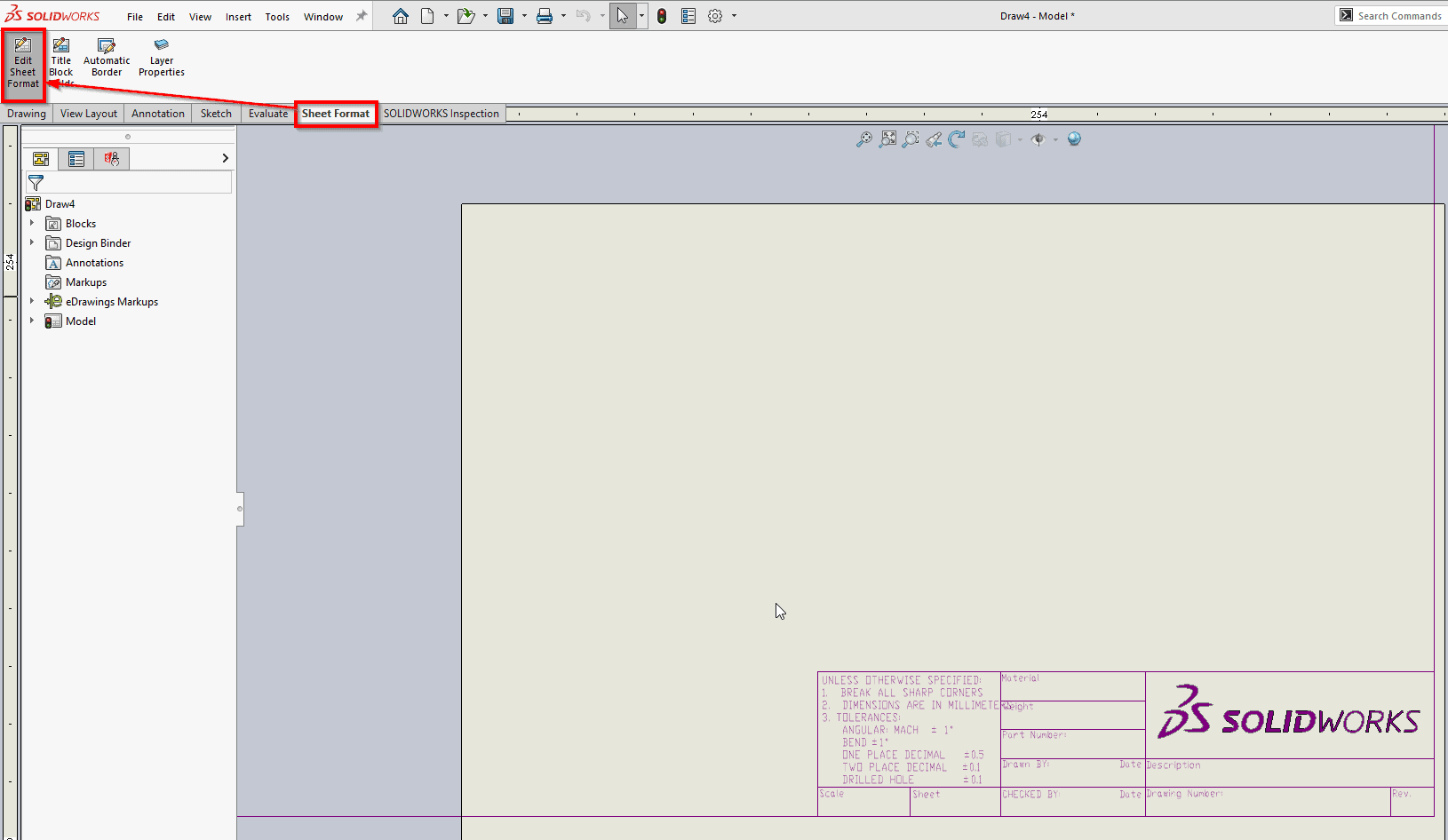Click the Rotate View icon
This screenshot has height=840, width=1448.
pos(956,139)
